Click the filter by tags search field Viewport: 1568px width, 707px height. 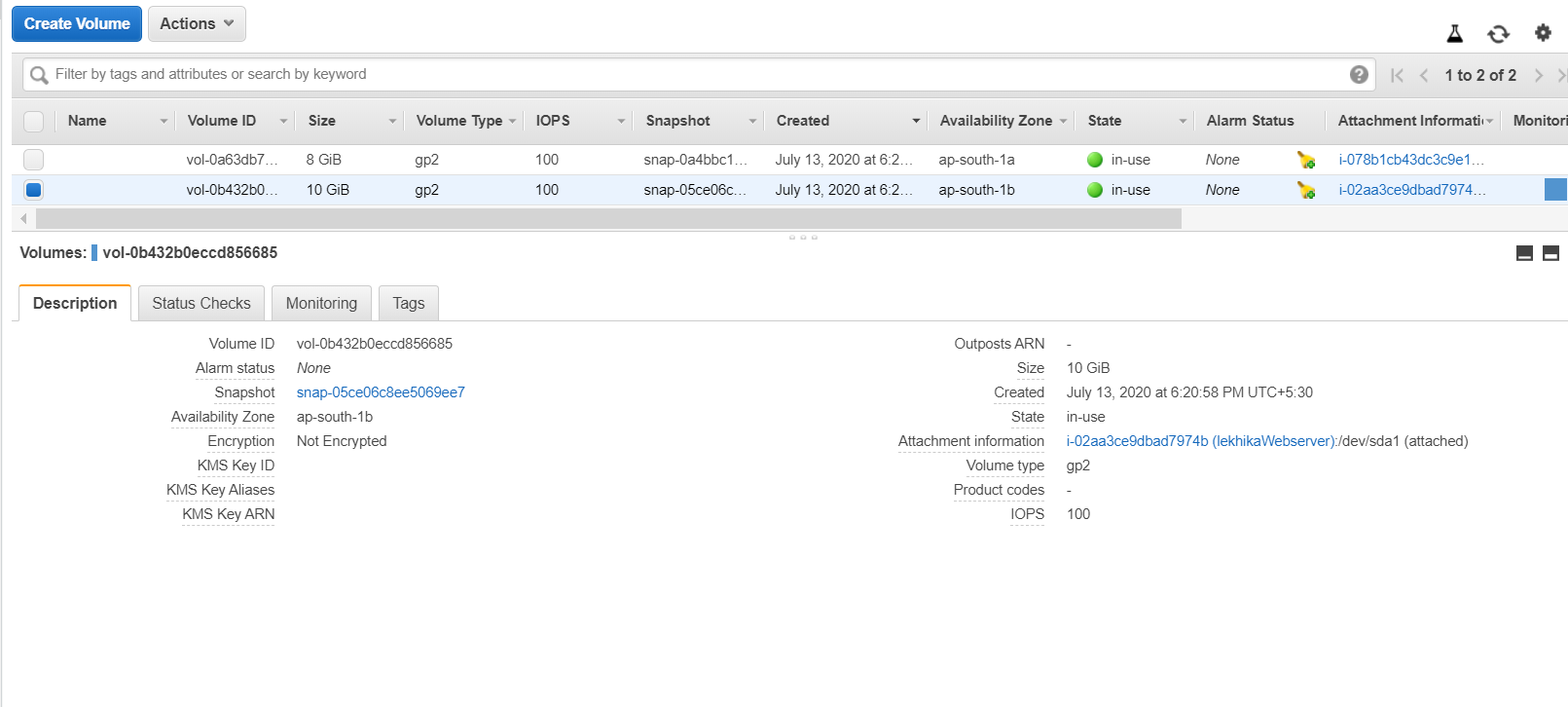click(681, 74)
